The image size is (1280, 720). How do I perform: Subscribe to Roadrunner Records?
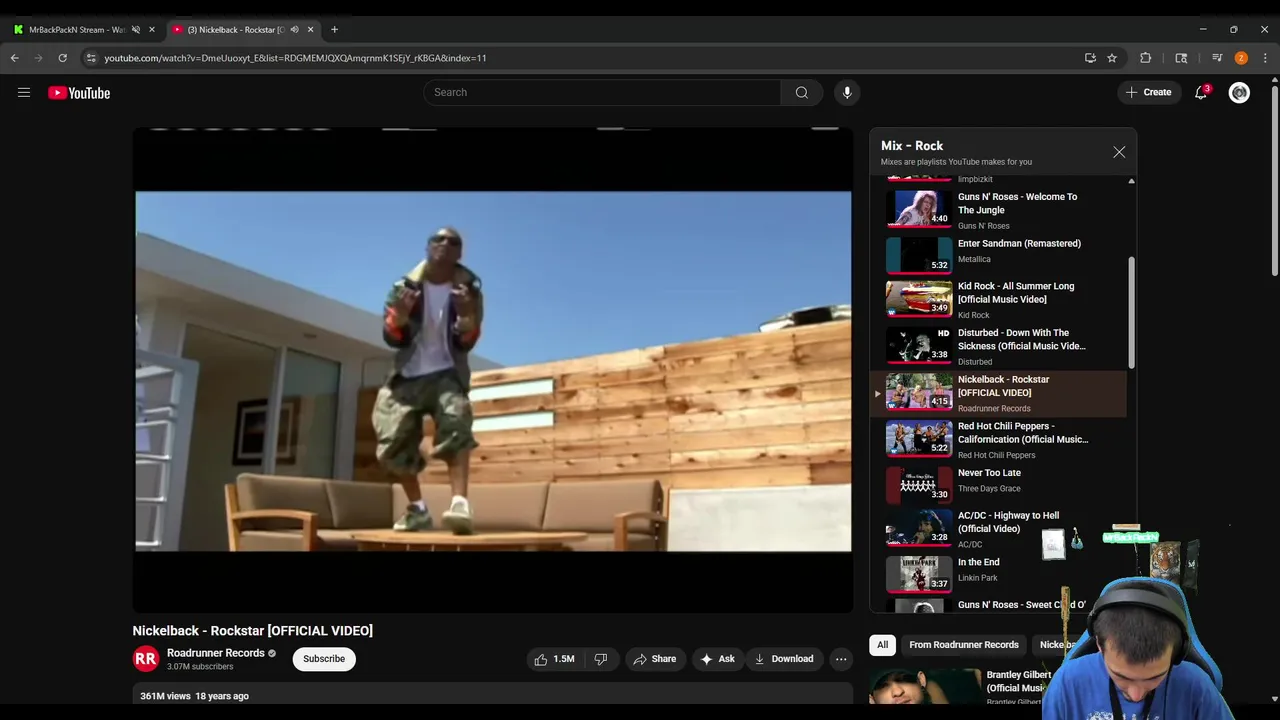pyautogui.click(x=324, y=659)
